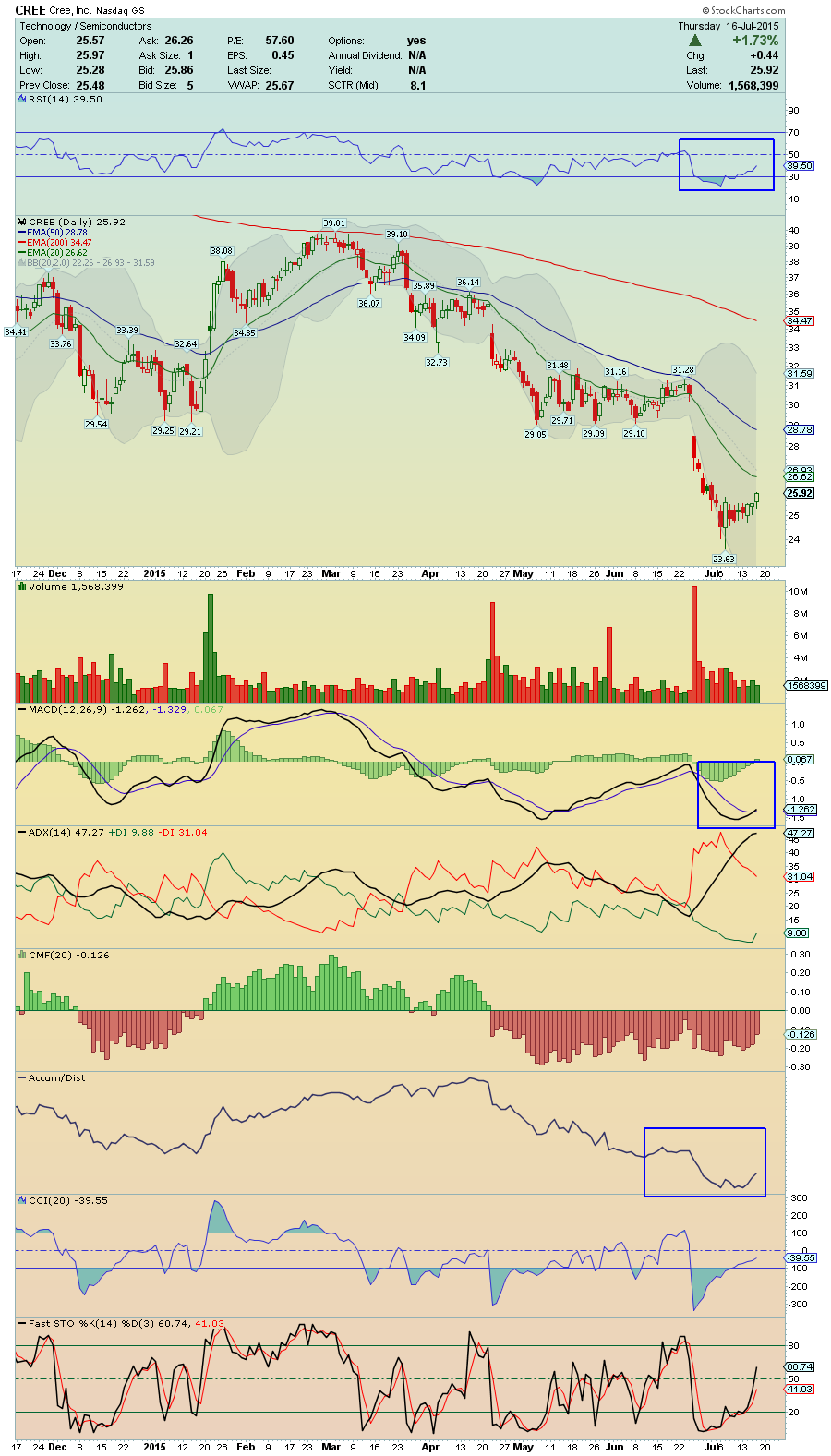Screen dimensions: 831x1456
Task: Click the Feb label under price chart
Action: pos(246,573)
